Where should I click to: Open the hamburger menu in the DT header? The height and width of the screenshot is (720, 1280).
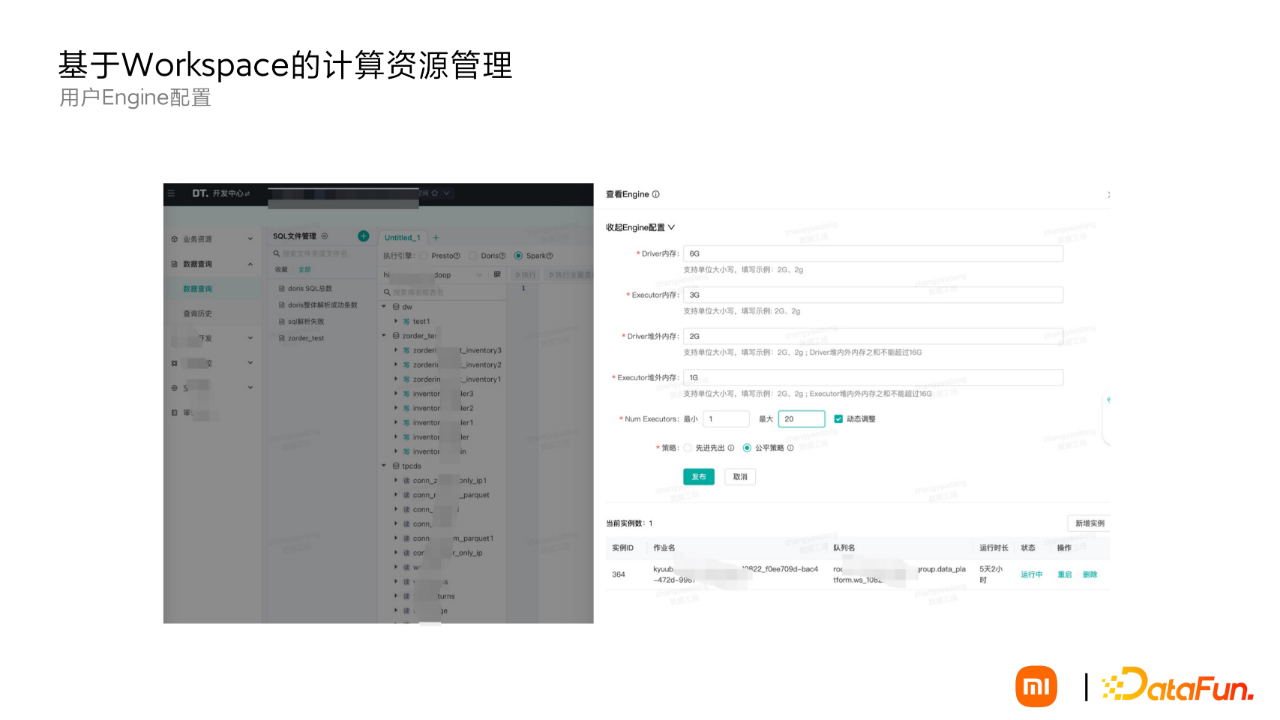pyautogui.click(x=172, y=193)
